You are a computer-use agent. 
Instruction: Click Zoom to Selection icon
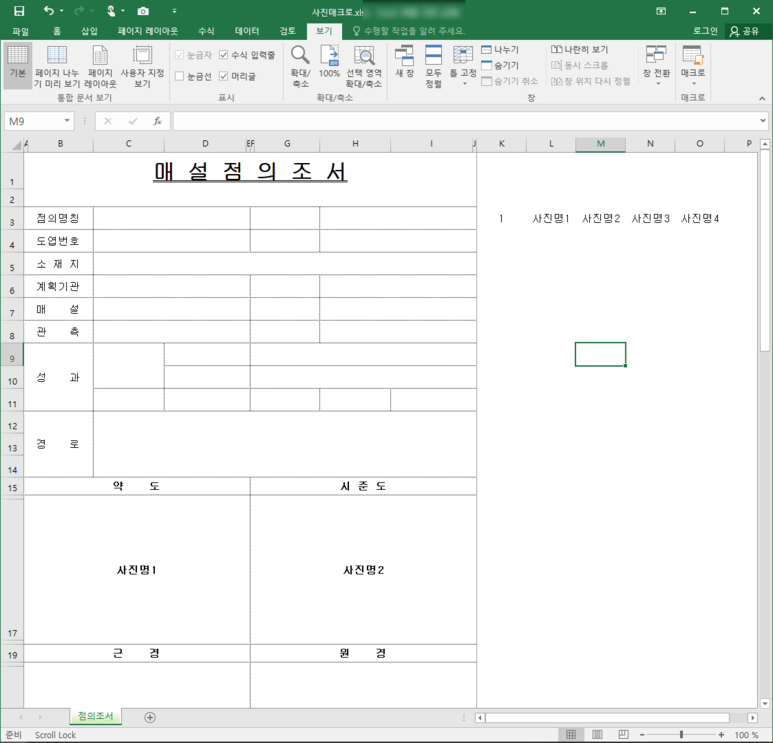(x=364, y=66)
